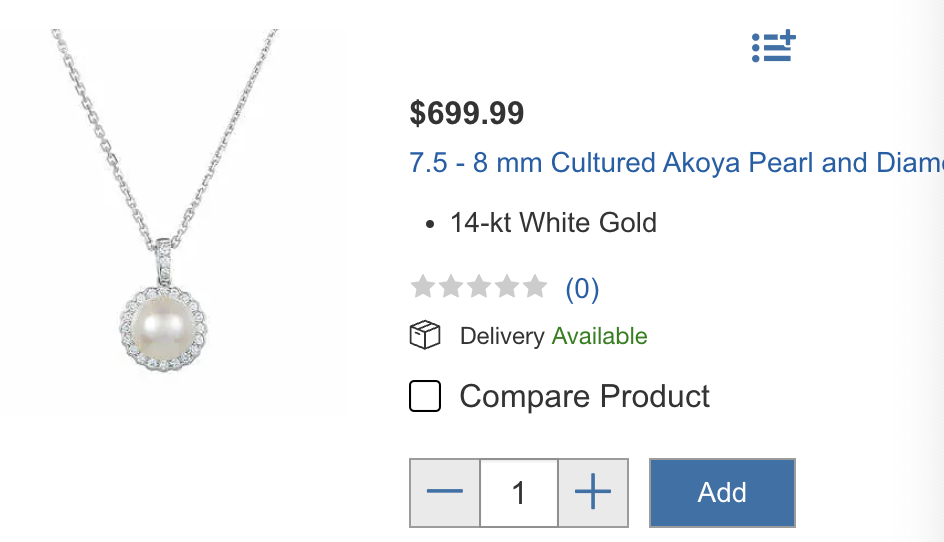Click the $699.99 price text

click(x=466, y=113)
